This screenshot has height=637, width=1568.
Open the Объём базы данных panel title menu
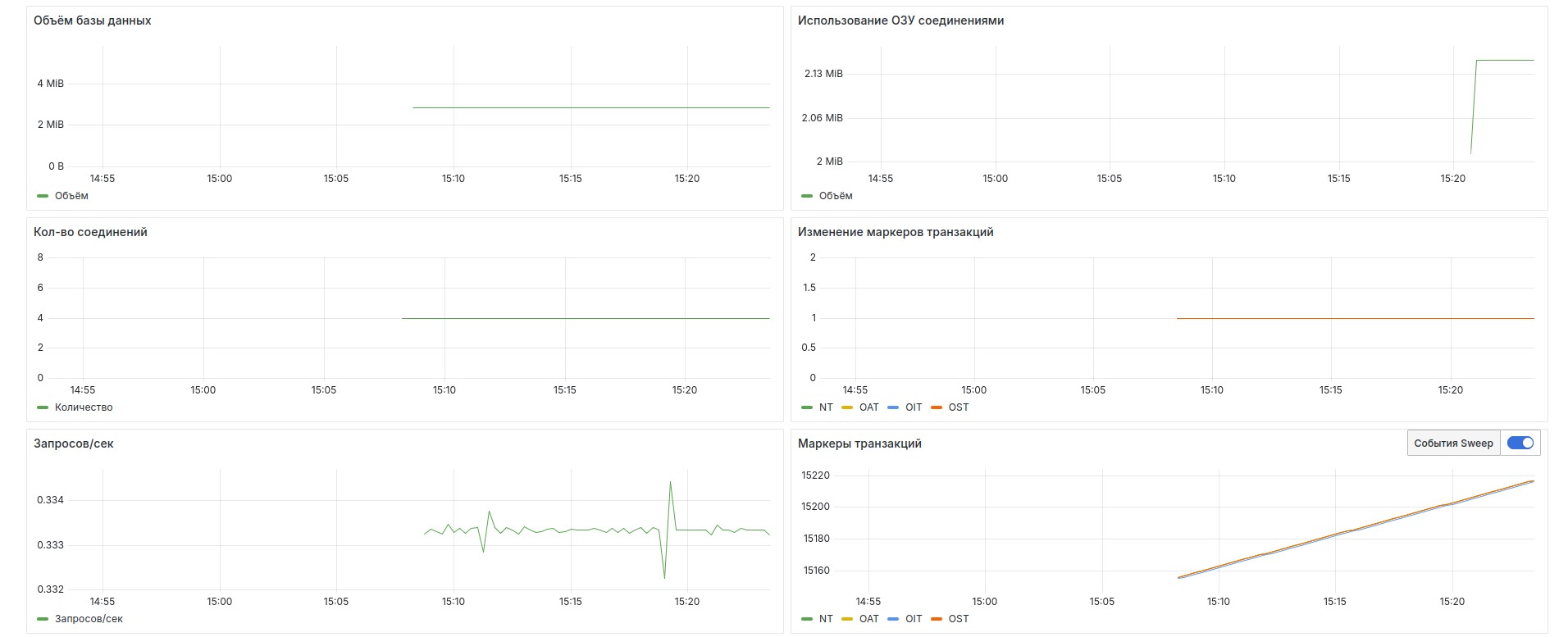[x=92, y=20]
